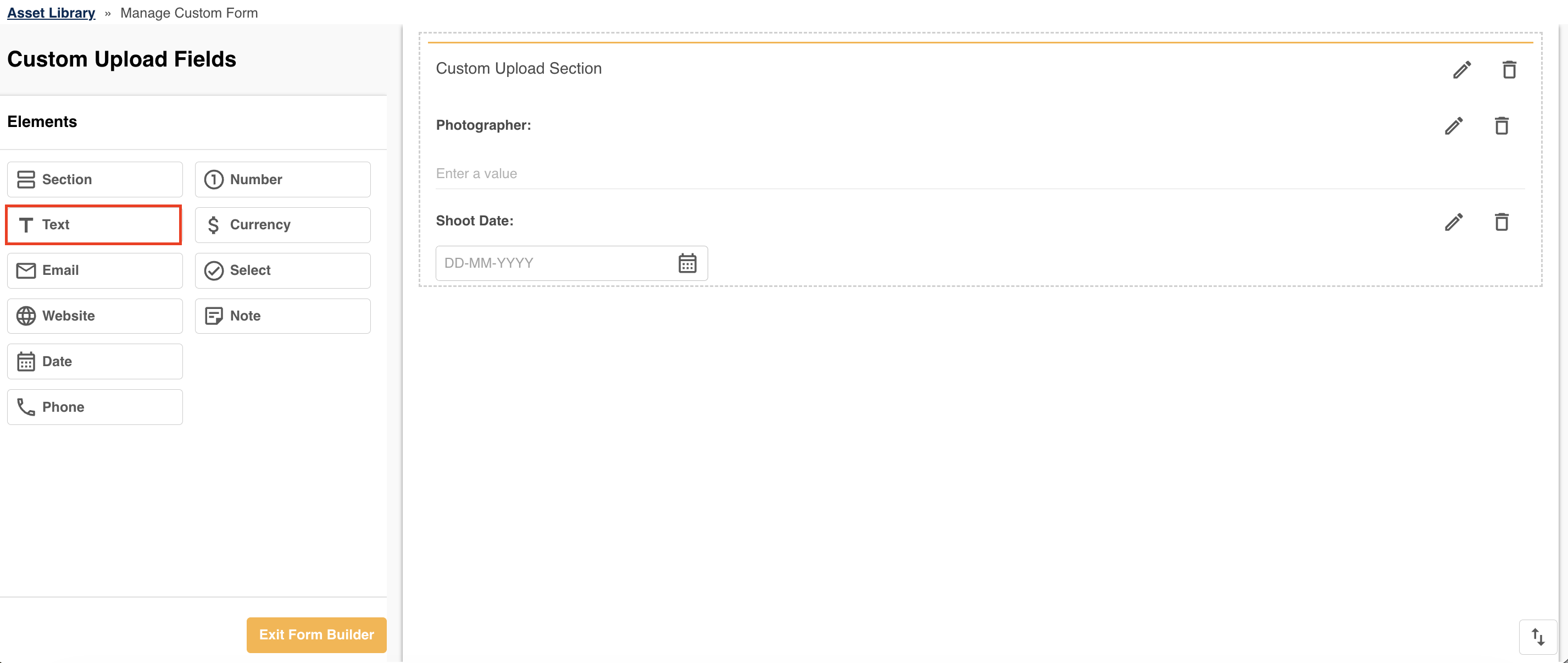Add a Website element
The width and height of the screenshot is (1568, 663).
(95, 316)
